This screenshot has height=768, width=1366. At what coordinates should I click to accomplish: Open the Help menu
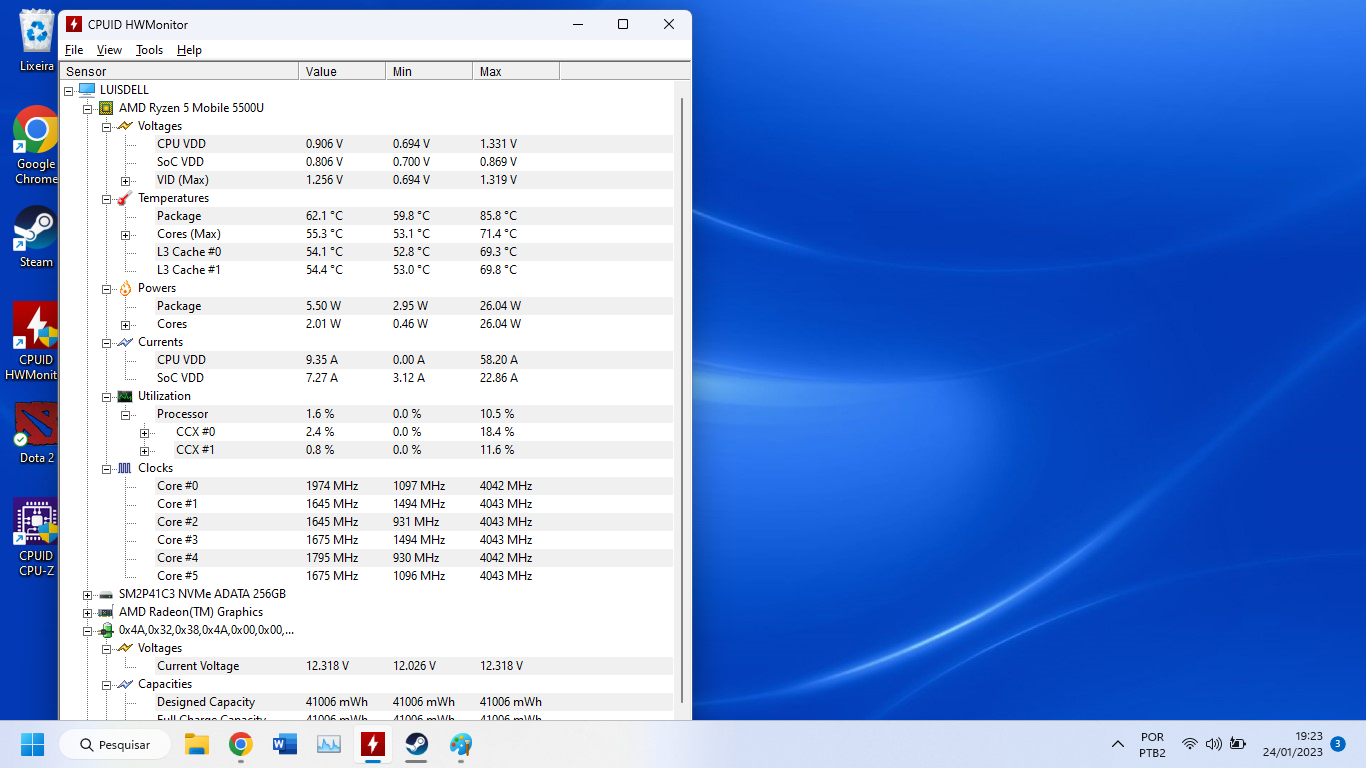click(x=189, y=50)
